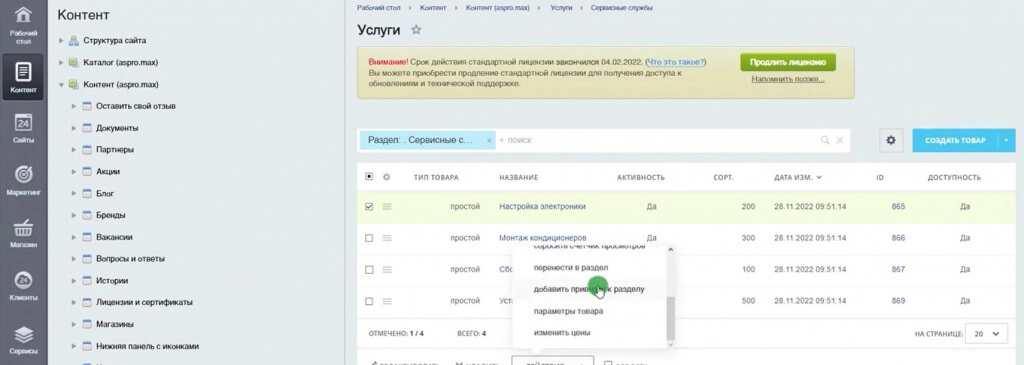Screen dimensions: 1024x365
Task: Open row menu for item ID 869
Action: click(387, 301)
